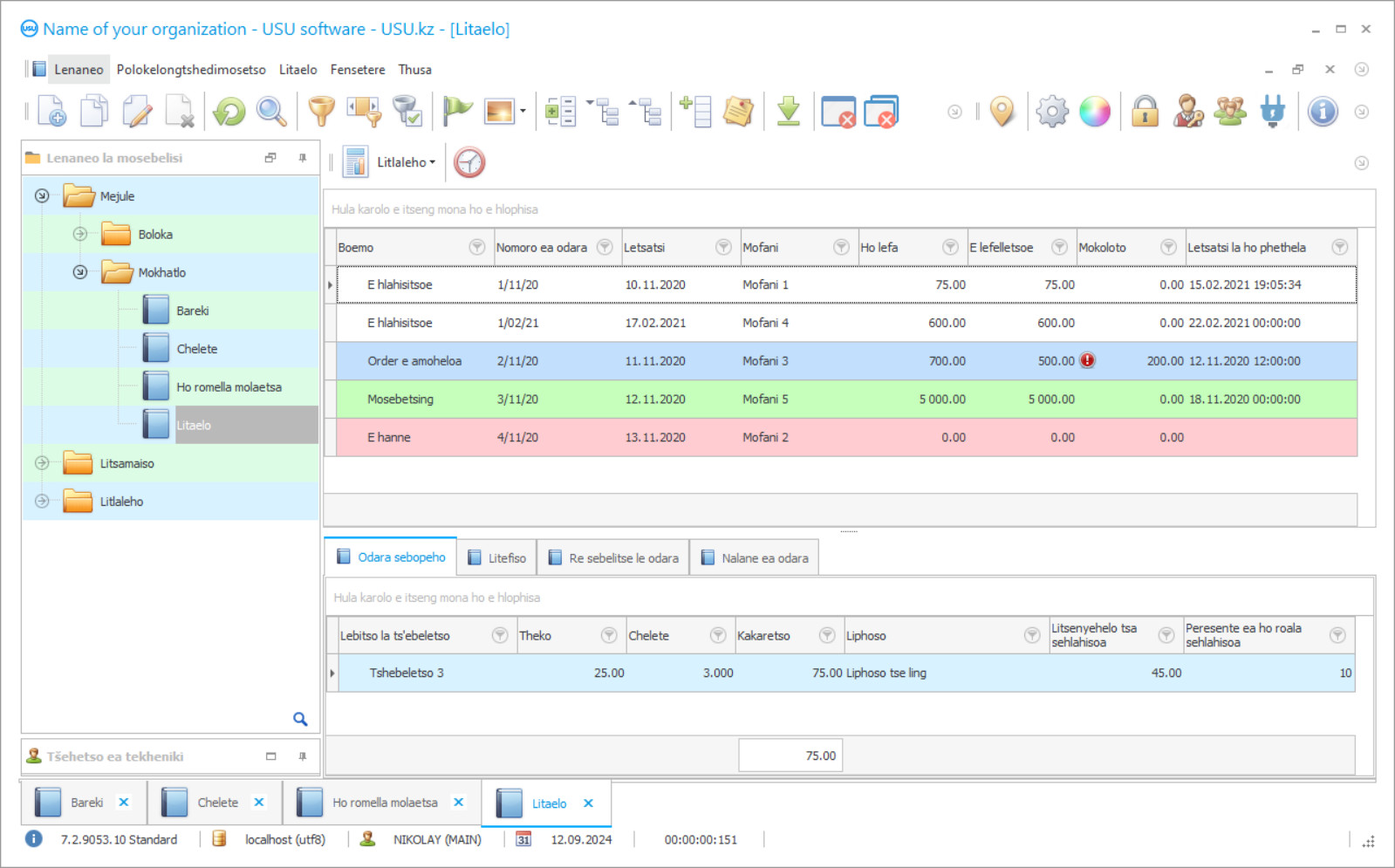
Task: Open the Fensetere menu
Action: (357, 70)
